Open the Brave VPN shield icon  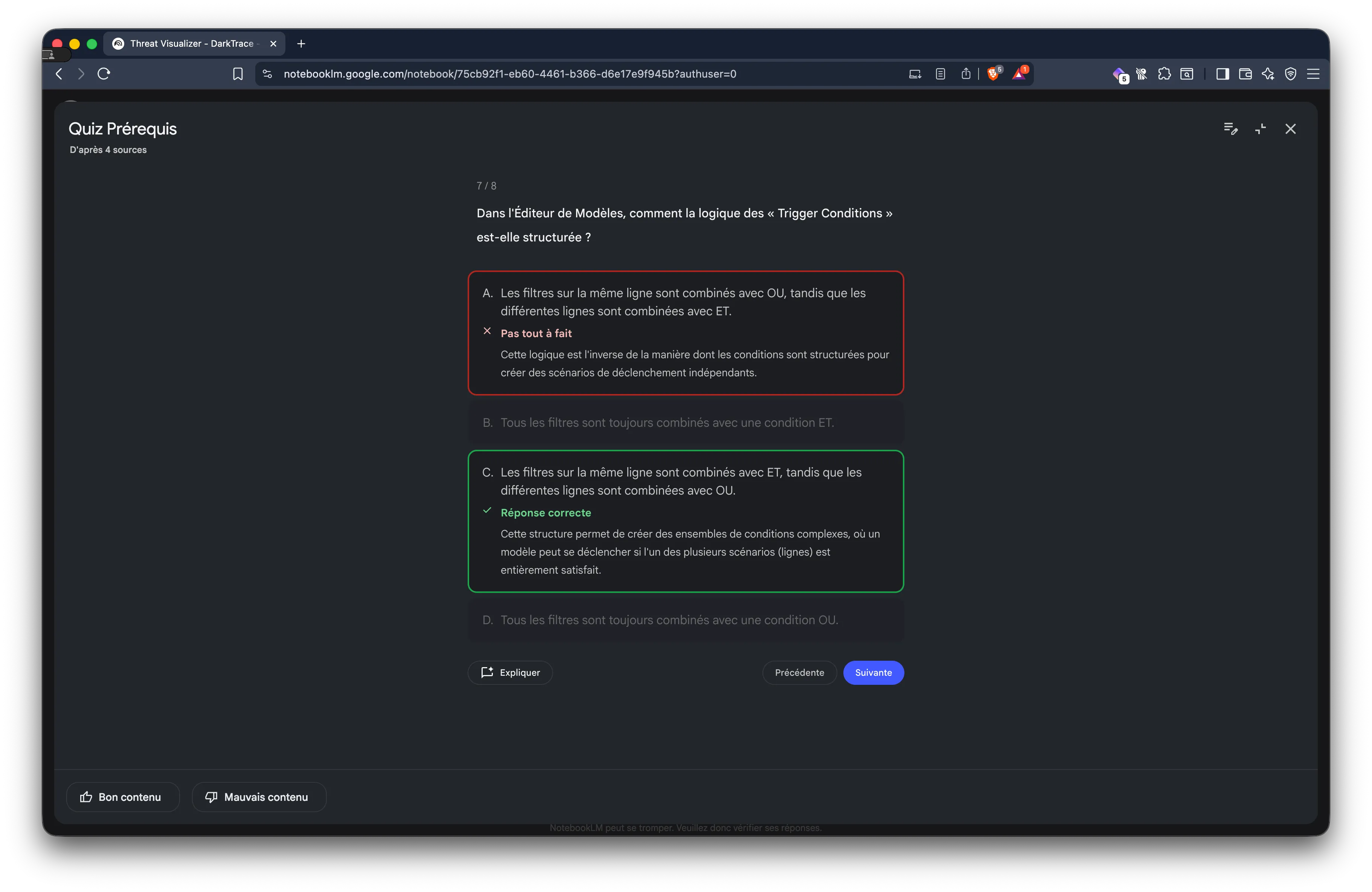(1290, 74)
